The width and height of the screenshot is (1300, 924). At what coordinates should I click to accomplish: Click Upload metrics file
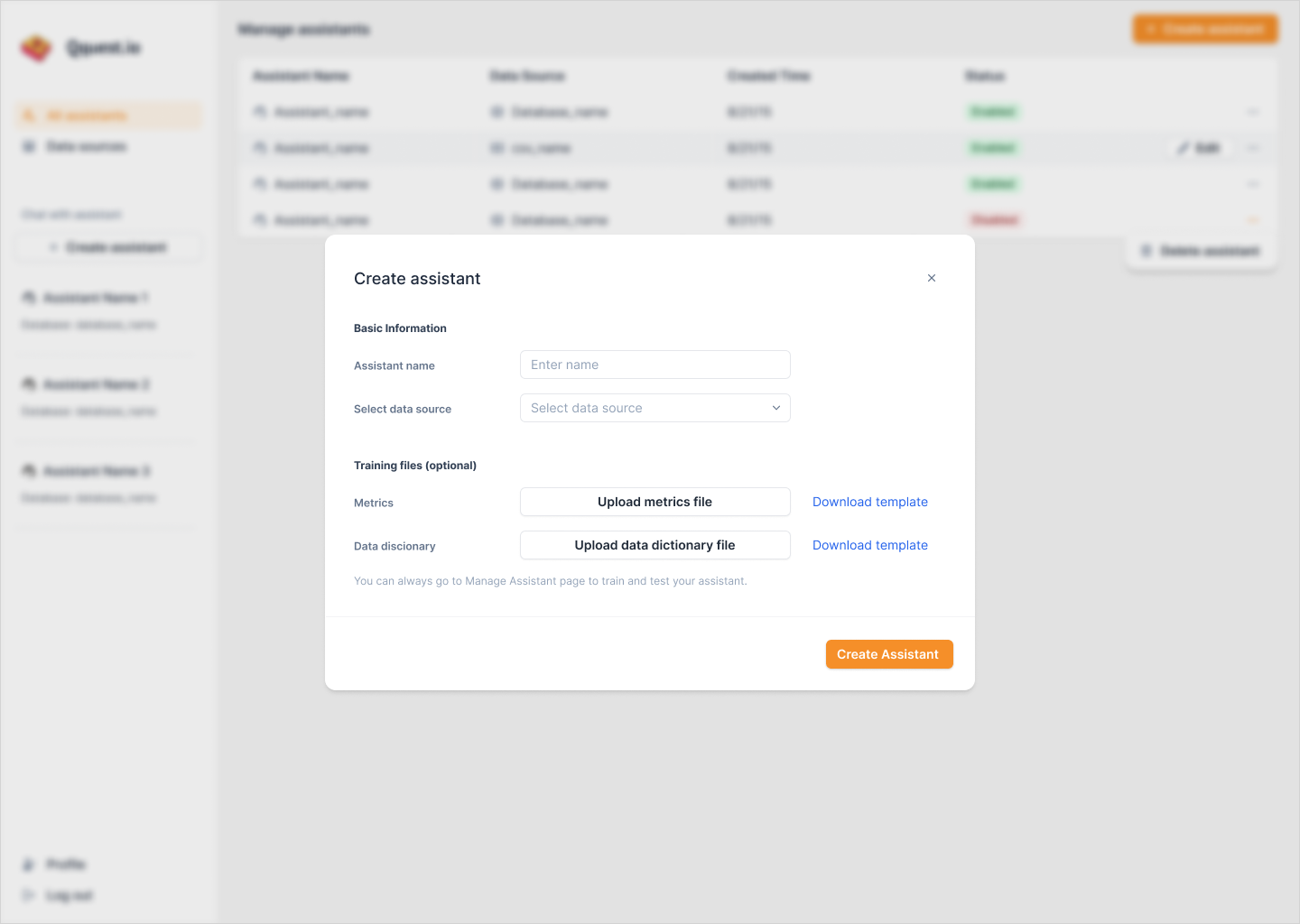(655, 502)
